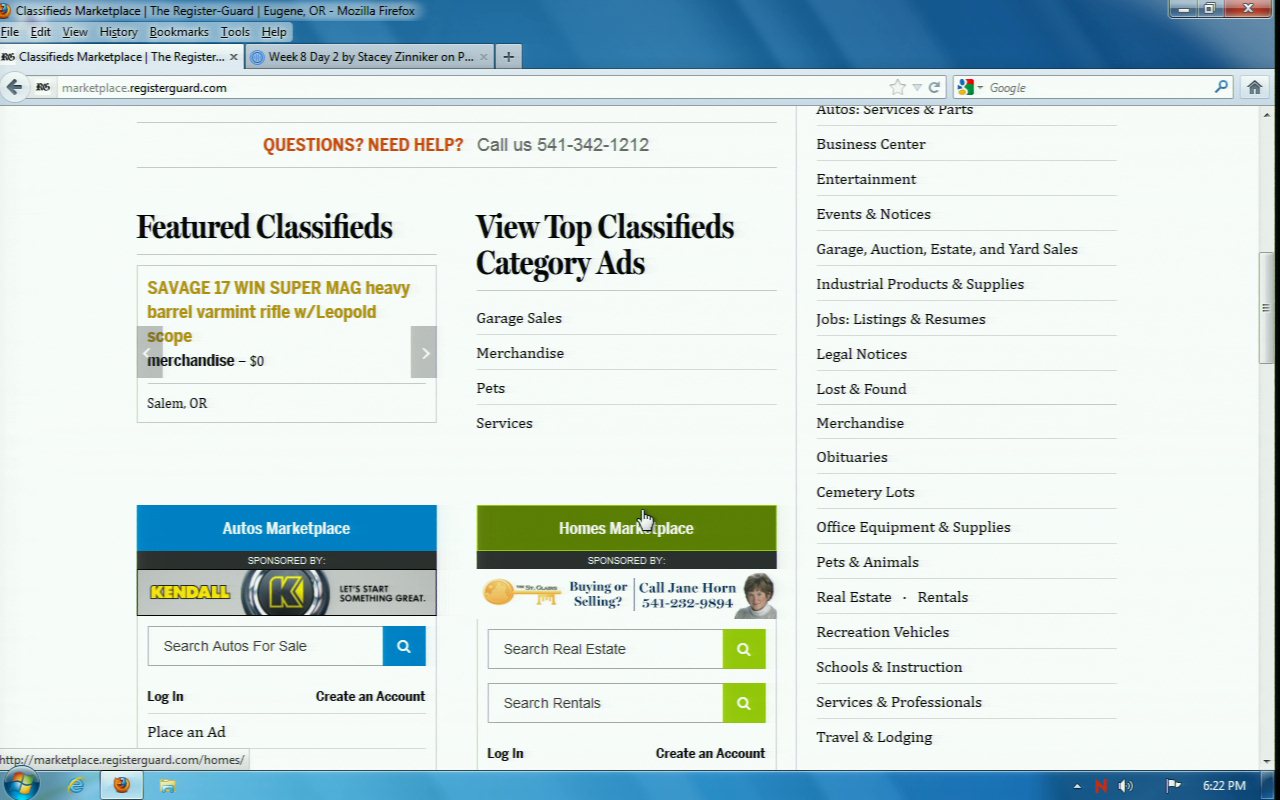Viewport: 1280px width, 800px height.
Task: Open the Jobs: Listings & Resumes link
Action: point(900,319)
